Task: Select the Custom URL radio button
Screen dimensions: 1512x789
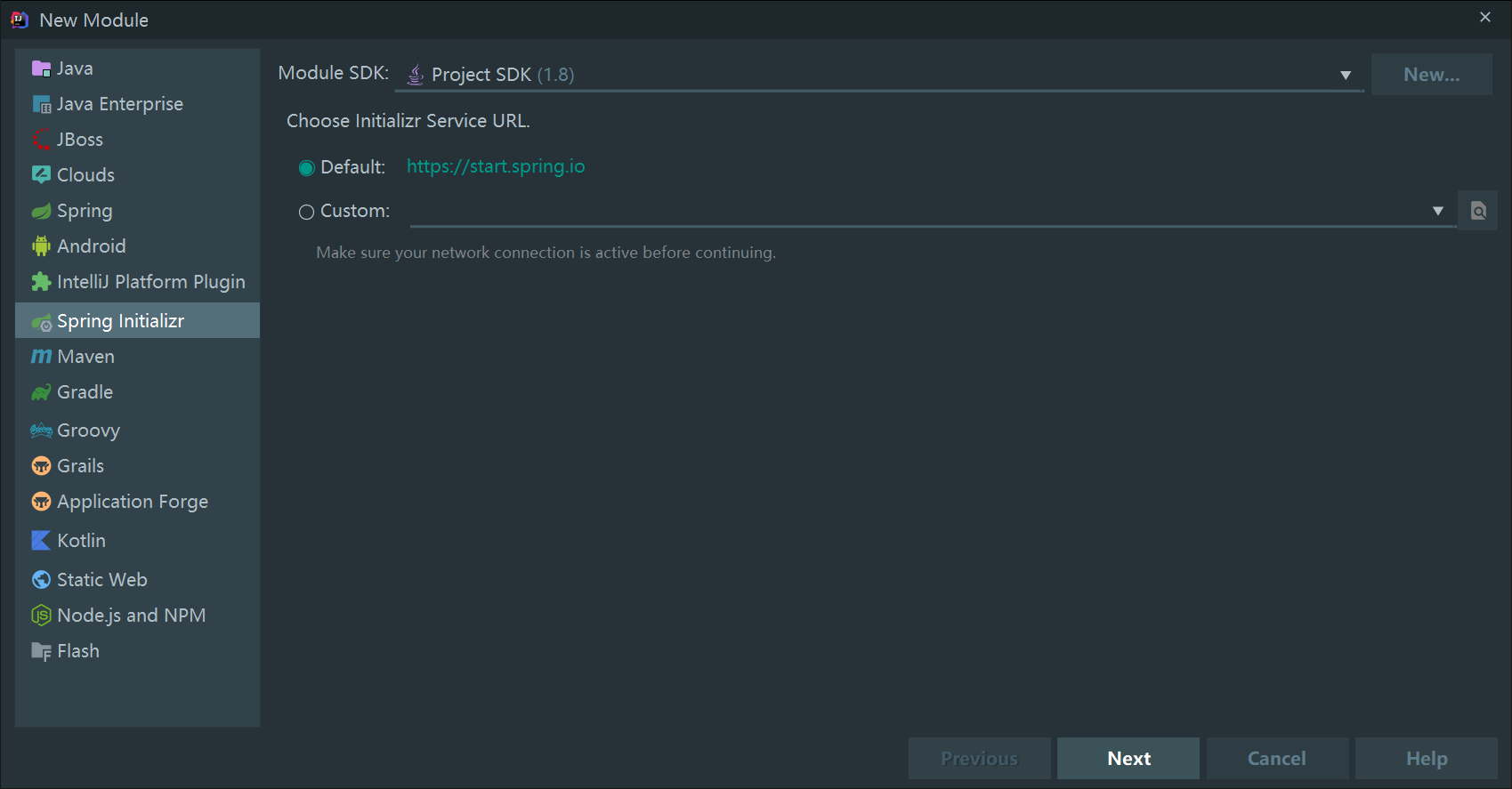Action: pyautogui.click(x=307, y=212)
